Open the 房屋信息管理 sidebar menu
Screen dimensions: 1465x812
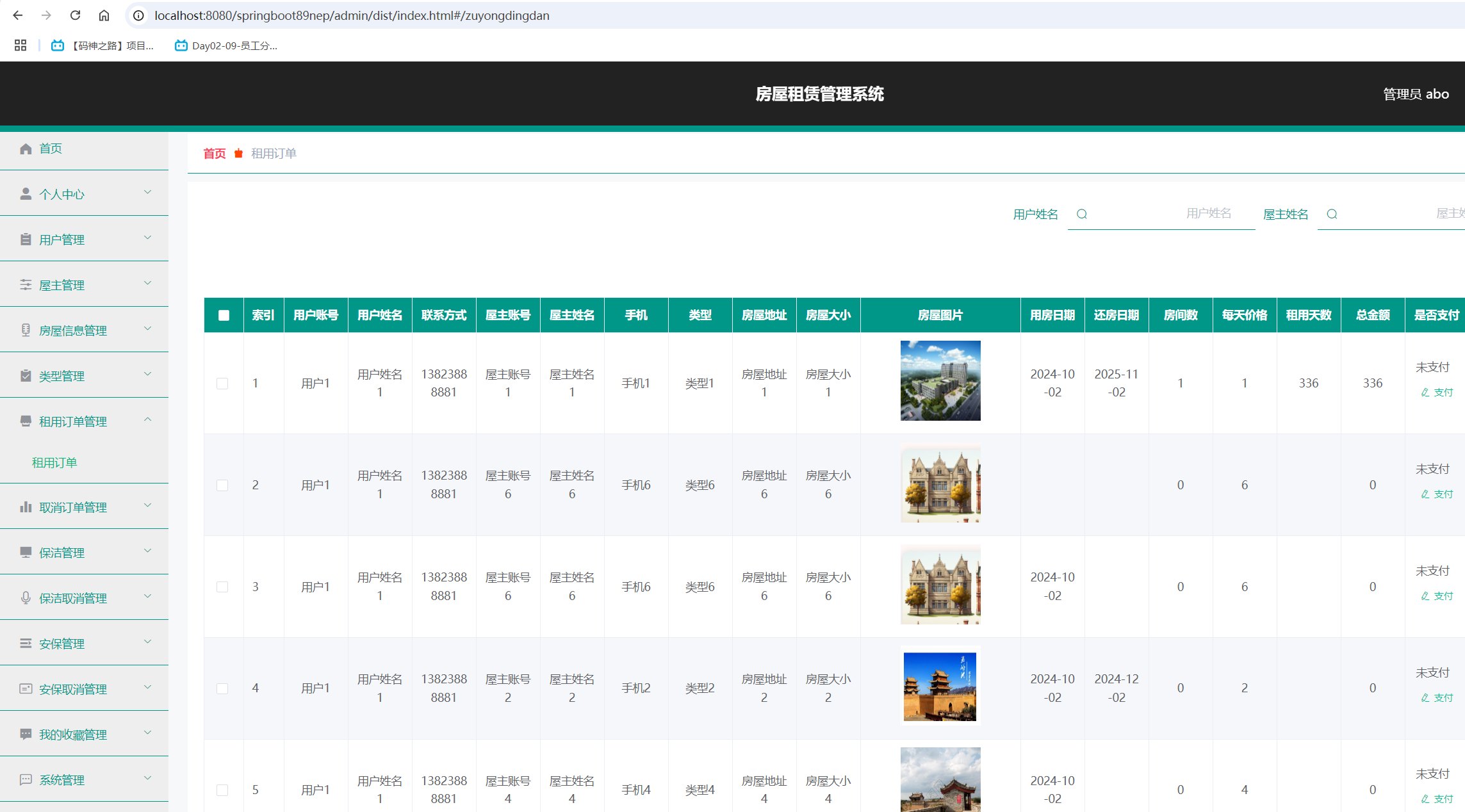73,330
